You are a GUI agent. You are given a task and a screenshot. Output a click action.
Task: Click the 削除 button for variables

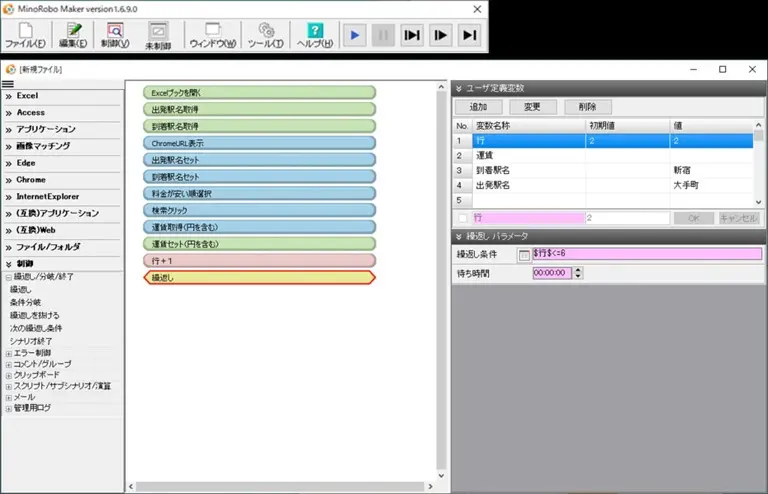point(587,107)
